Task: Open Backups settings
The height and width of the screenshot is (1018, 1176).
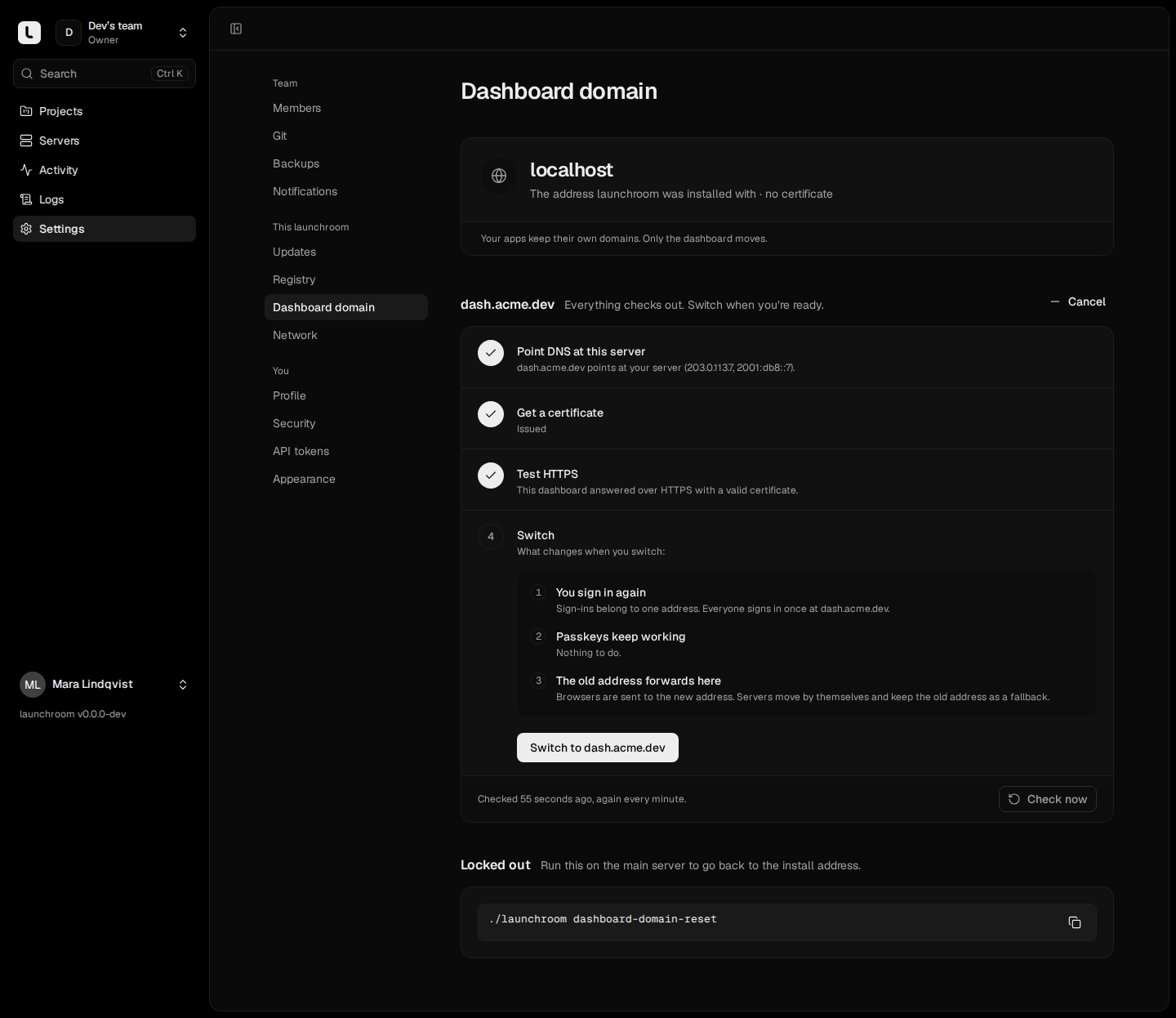Action: tap(346, 163)
